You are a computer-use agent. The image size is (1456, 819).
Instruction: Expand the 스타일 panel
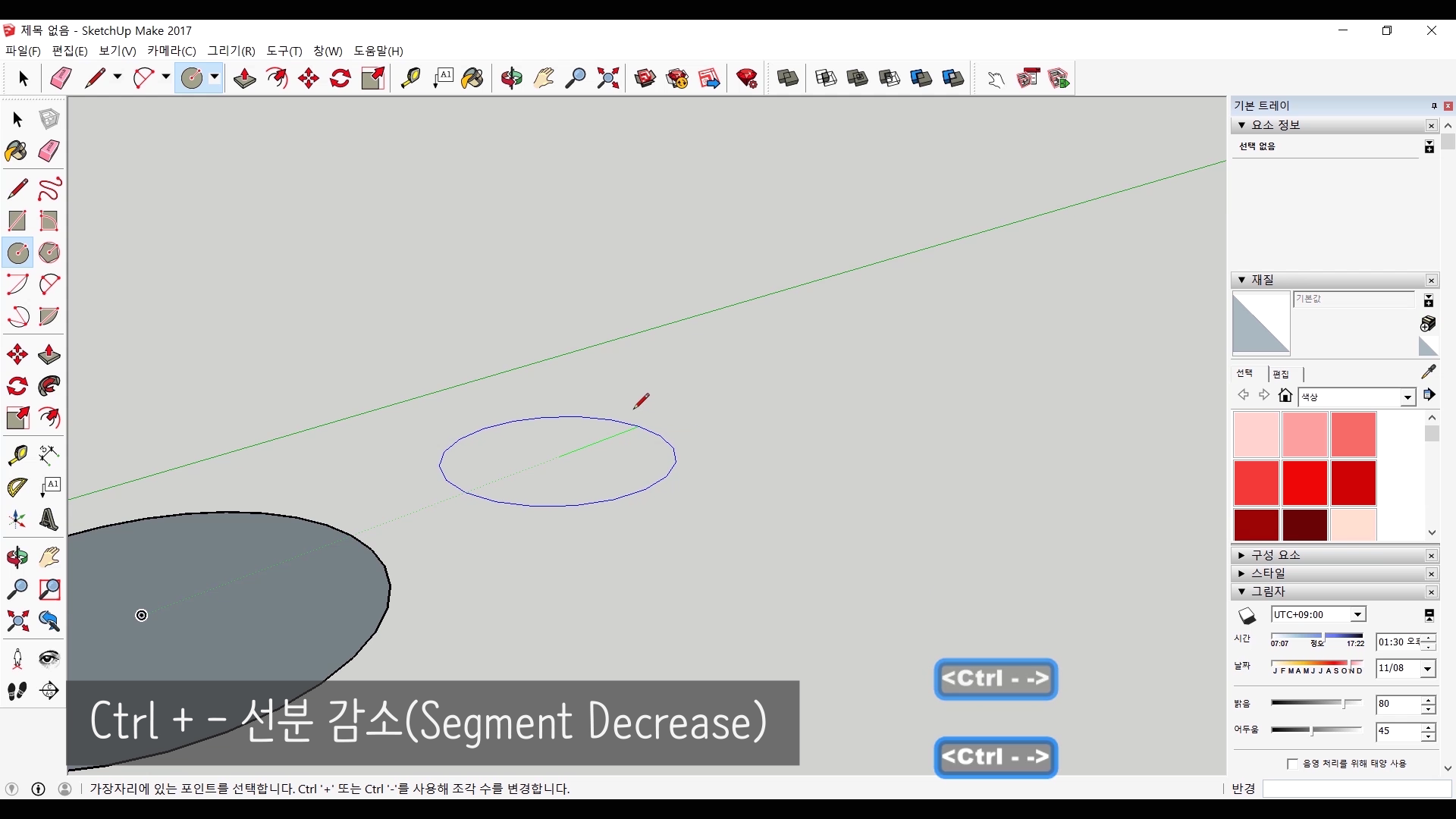pyautogui.click(x=1268, y=573)
